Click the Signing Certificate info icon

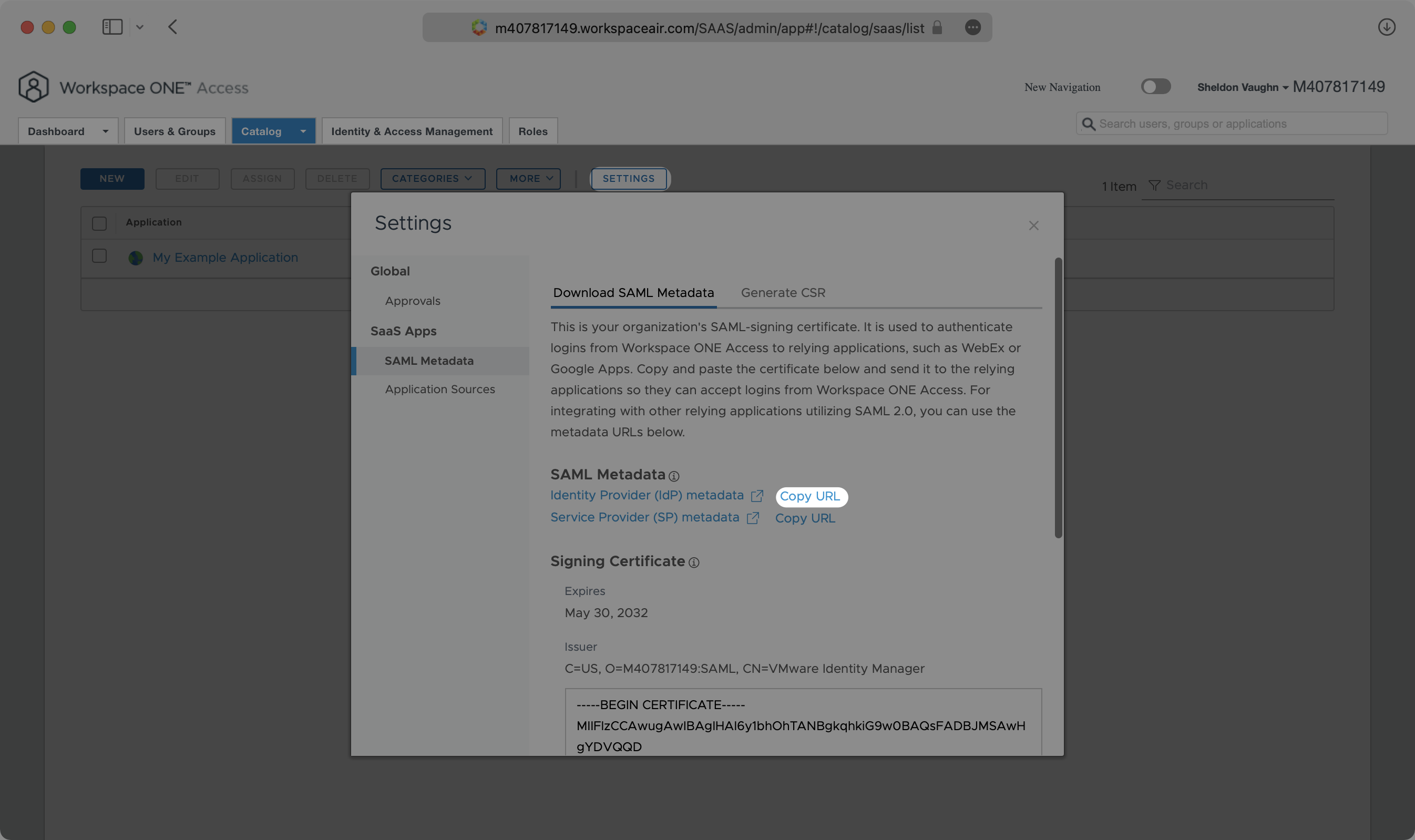point(694,562)
